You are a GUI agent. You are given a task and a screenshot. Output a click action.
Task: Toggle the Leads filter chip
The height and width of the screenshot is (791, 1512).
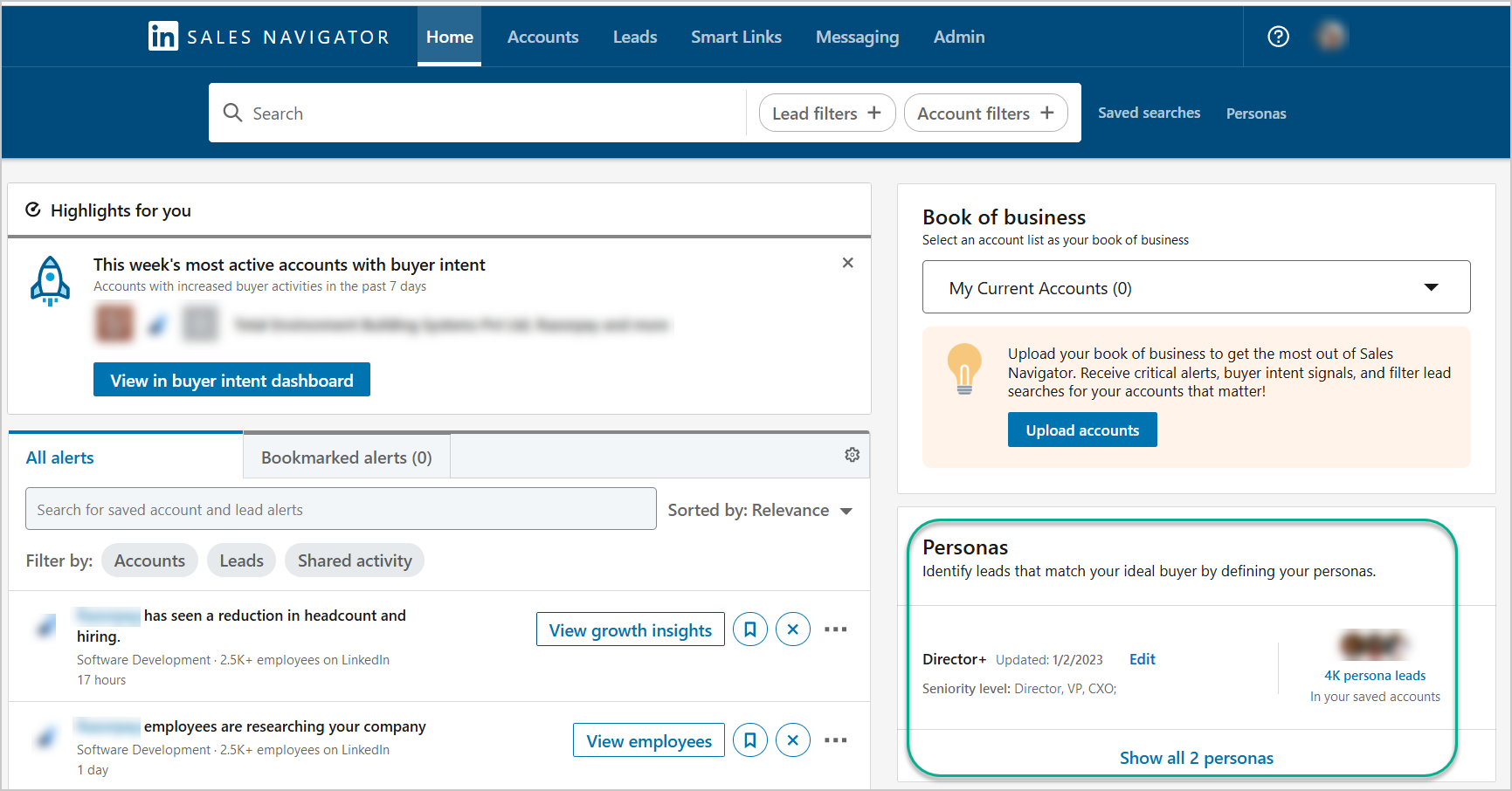pyautogui.click(x=241, y=560)
